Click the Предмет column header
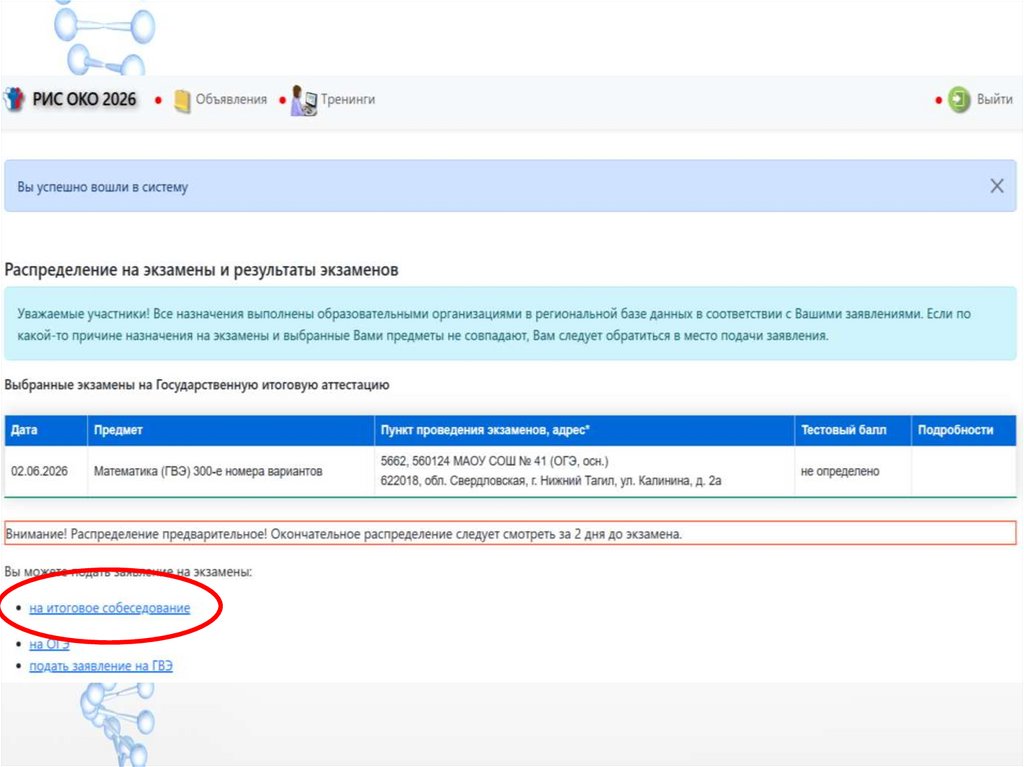Viewport: 1024px width, 767px height. pos(231,430)
